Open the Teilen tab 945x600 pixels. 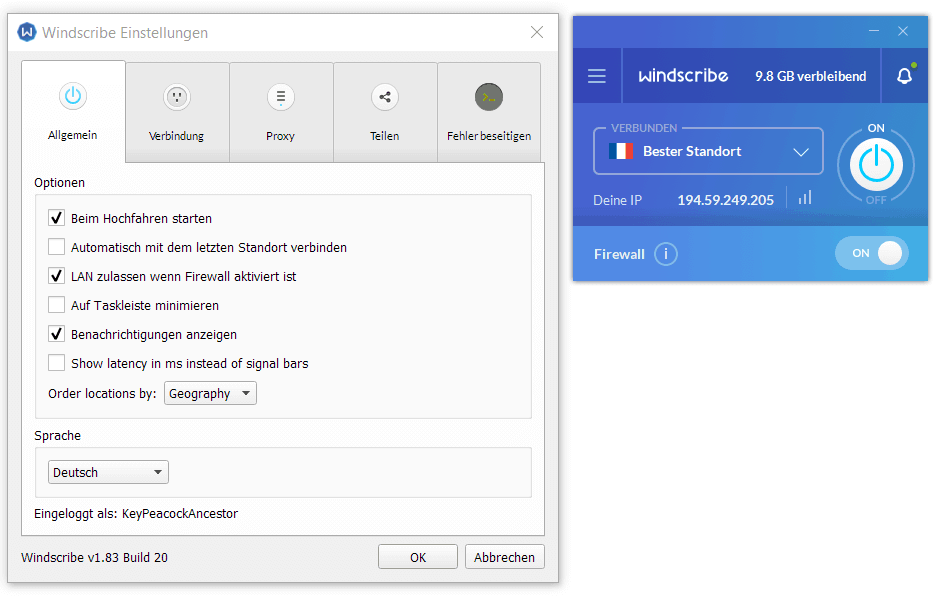point(385,112)
